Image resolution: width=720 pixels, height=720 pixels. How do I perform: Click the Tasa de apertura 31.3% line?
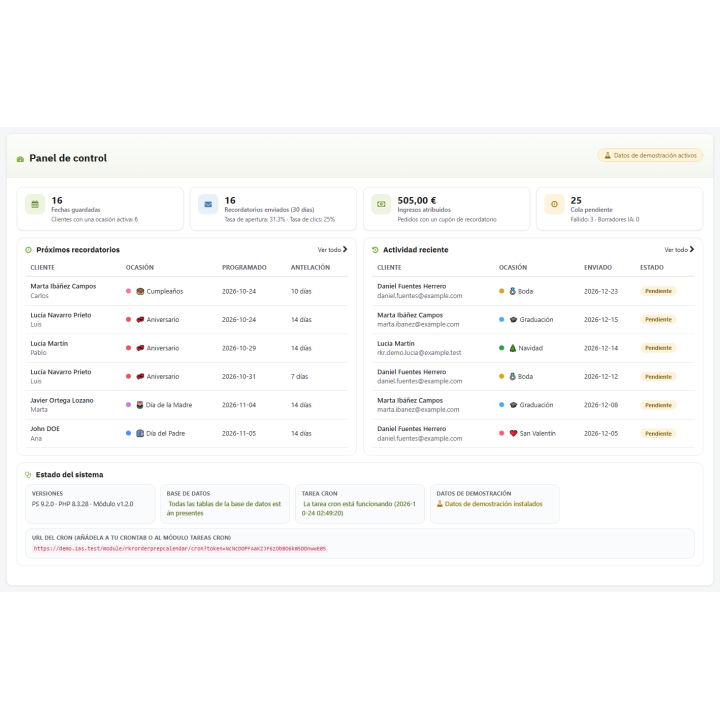[280, 219]
